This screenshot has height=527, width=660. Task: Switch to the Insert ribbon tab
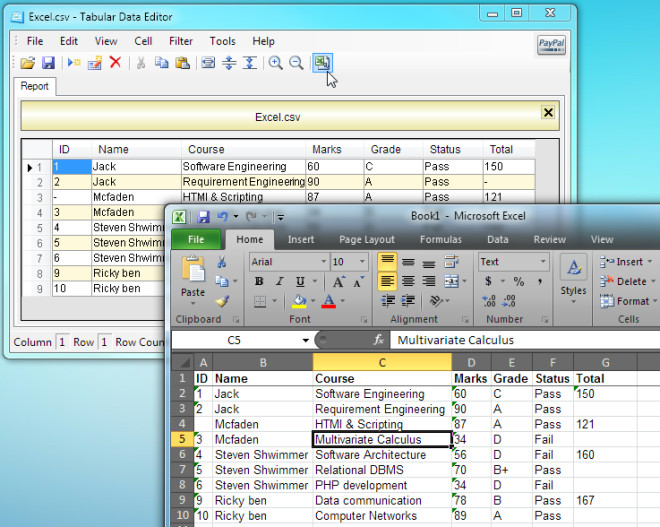301,240
